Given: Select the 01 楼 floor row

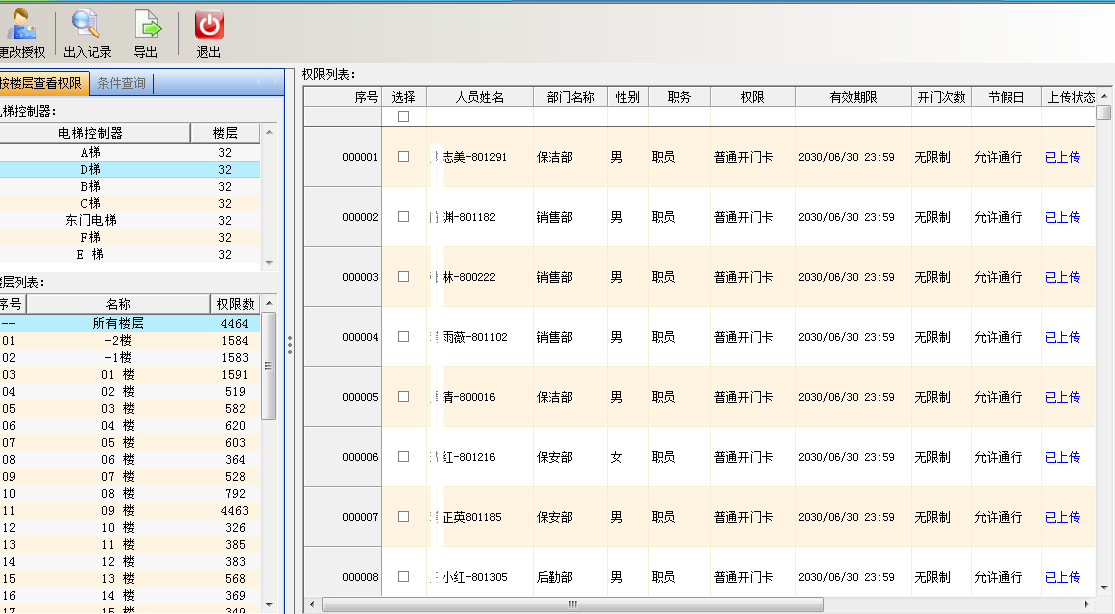Looking at the screenshot, I should tap(129, 374).
